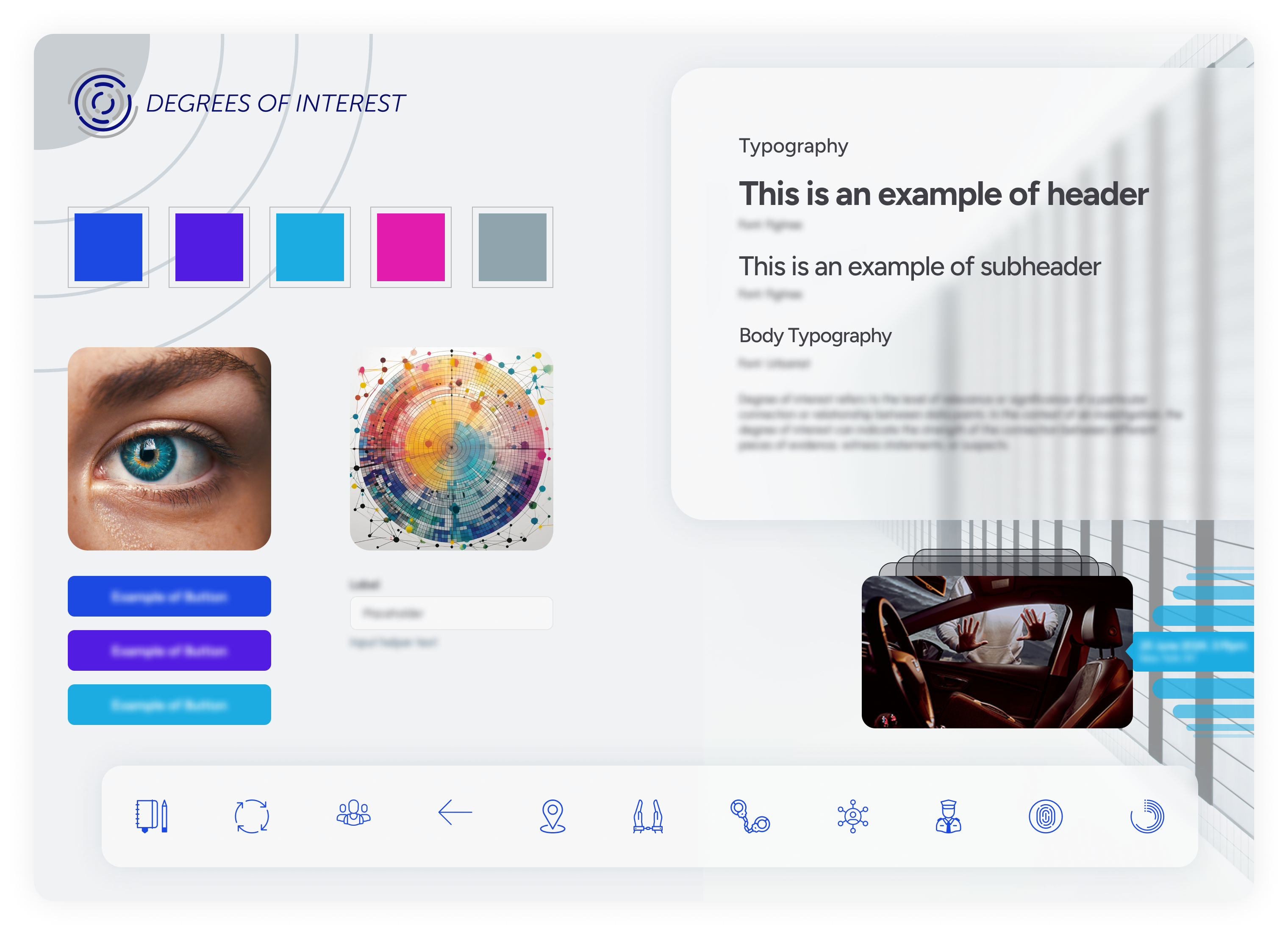
Task: Open the person network connections icon
Action: (852, 816)
